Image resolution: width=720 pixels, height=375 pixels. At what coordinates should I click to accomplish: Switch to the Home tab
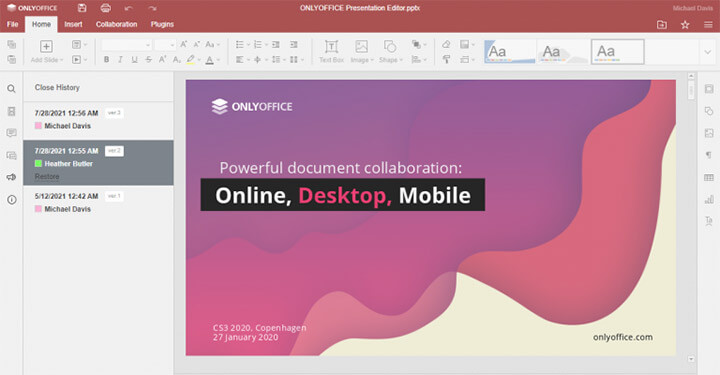tap(41, 24)
